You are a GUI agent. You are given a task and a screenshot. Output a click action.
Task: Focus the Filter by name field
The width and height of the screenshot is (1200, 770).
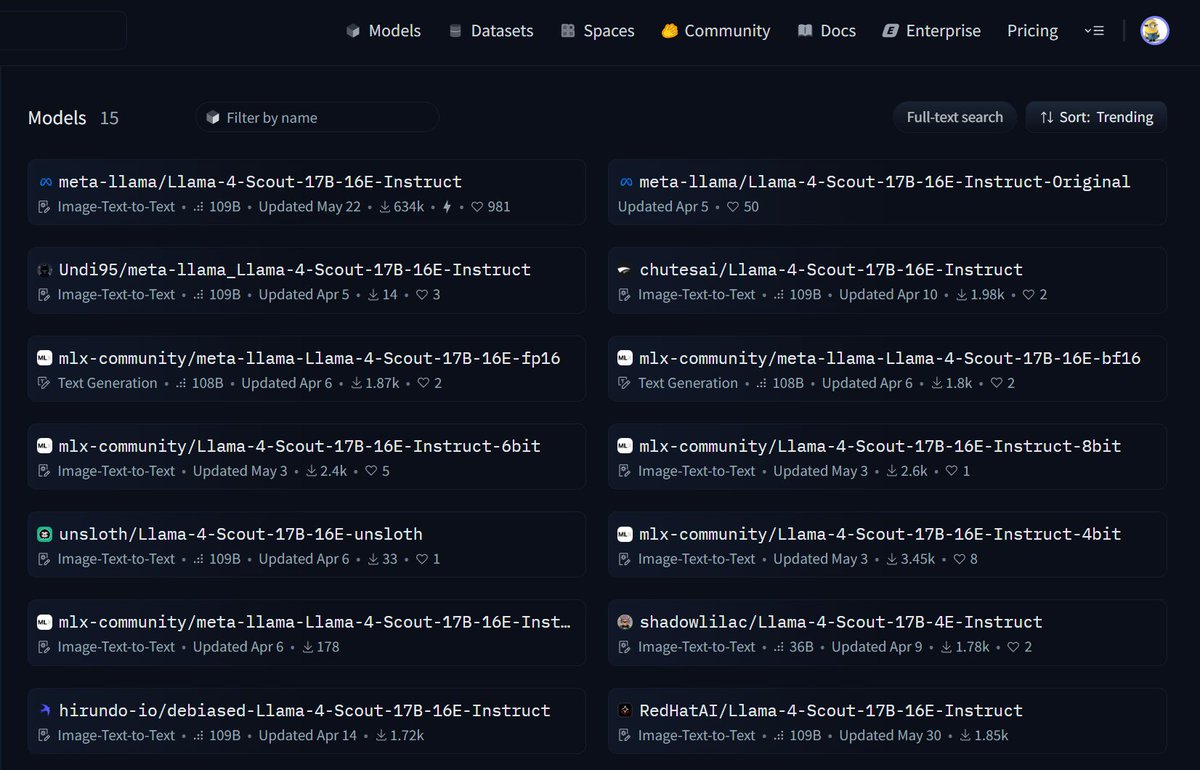[x=317, y=117]
